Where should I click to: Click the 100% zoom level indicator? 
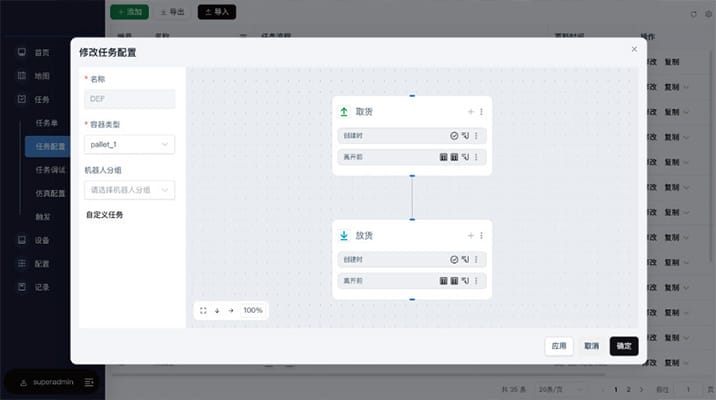click(253, 310)
